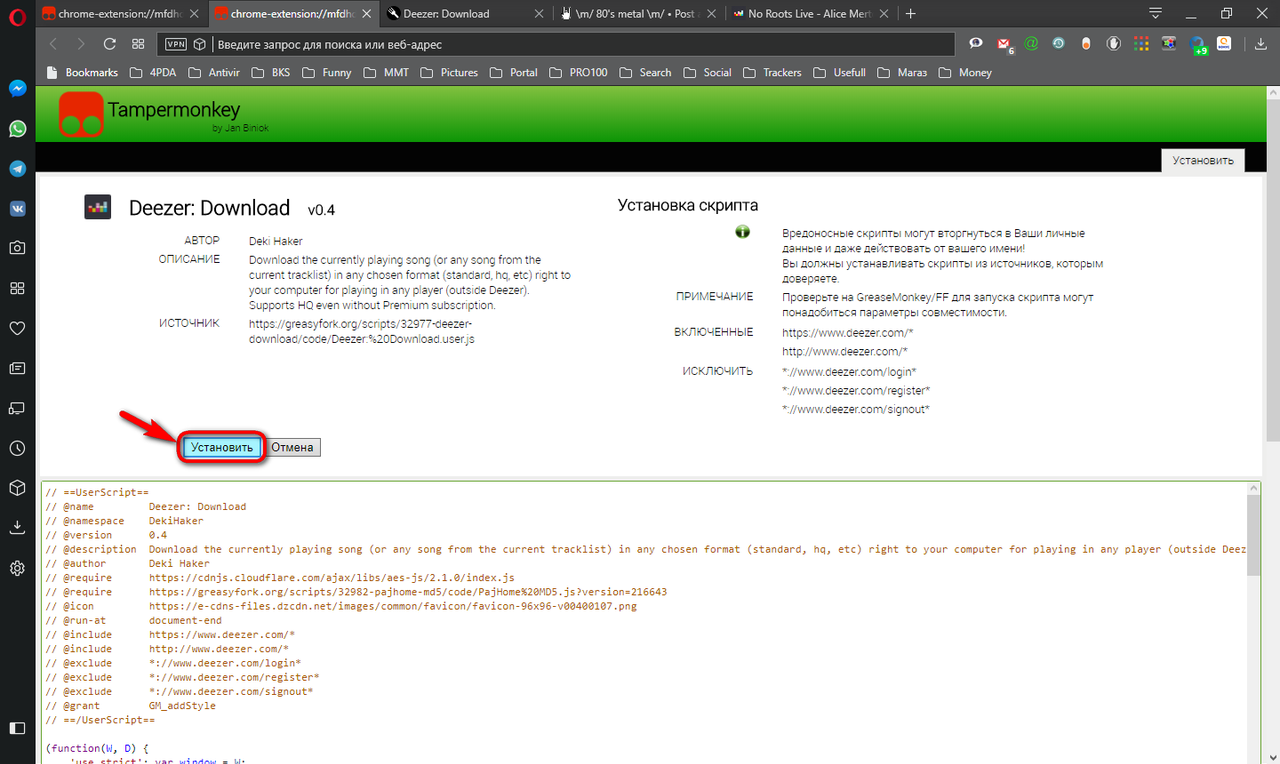Expand the MMT bookmarks folder
The image size is (1280, 764).
385,72
